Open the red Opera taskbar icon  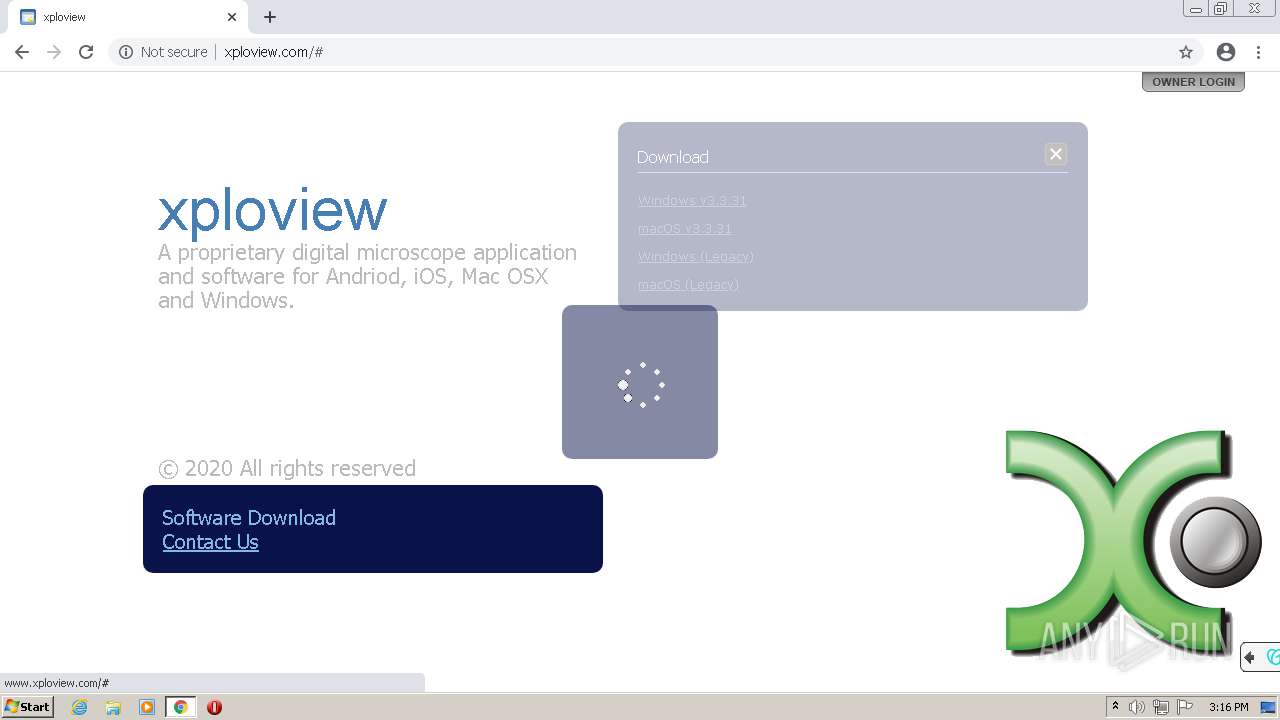214,707
